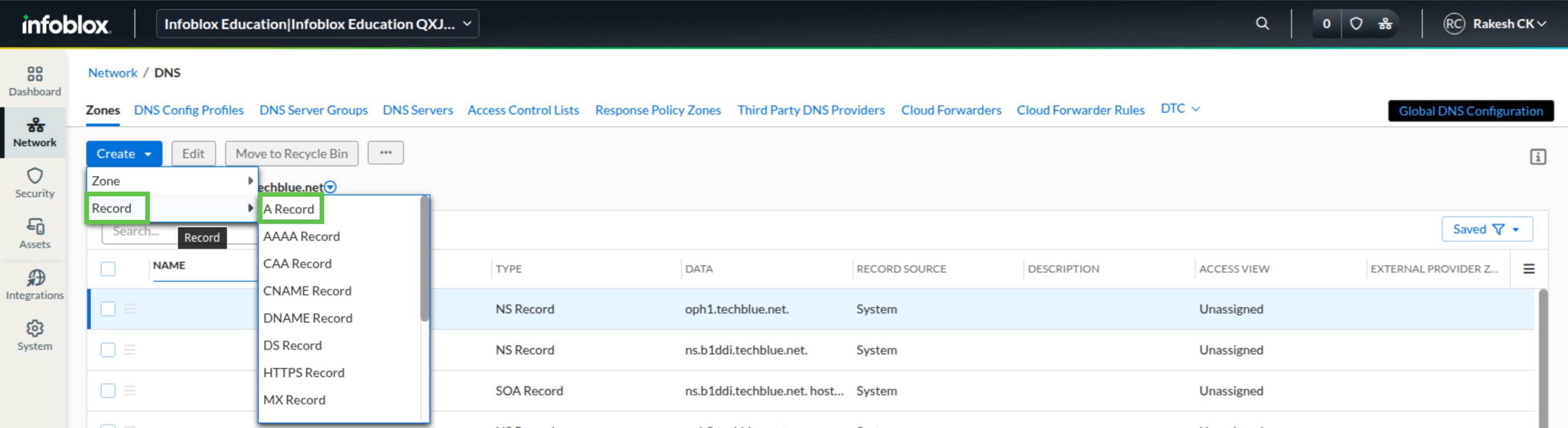This screenshot has height=428, width=1568.
Task: Check the SOA Record row checkbox
Action: click(x=108, y=390)
